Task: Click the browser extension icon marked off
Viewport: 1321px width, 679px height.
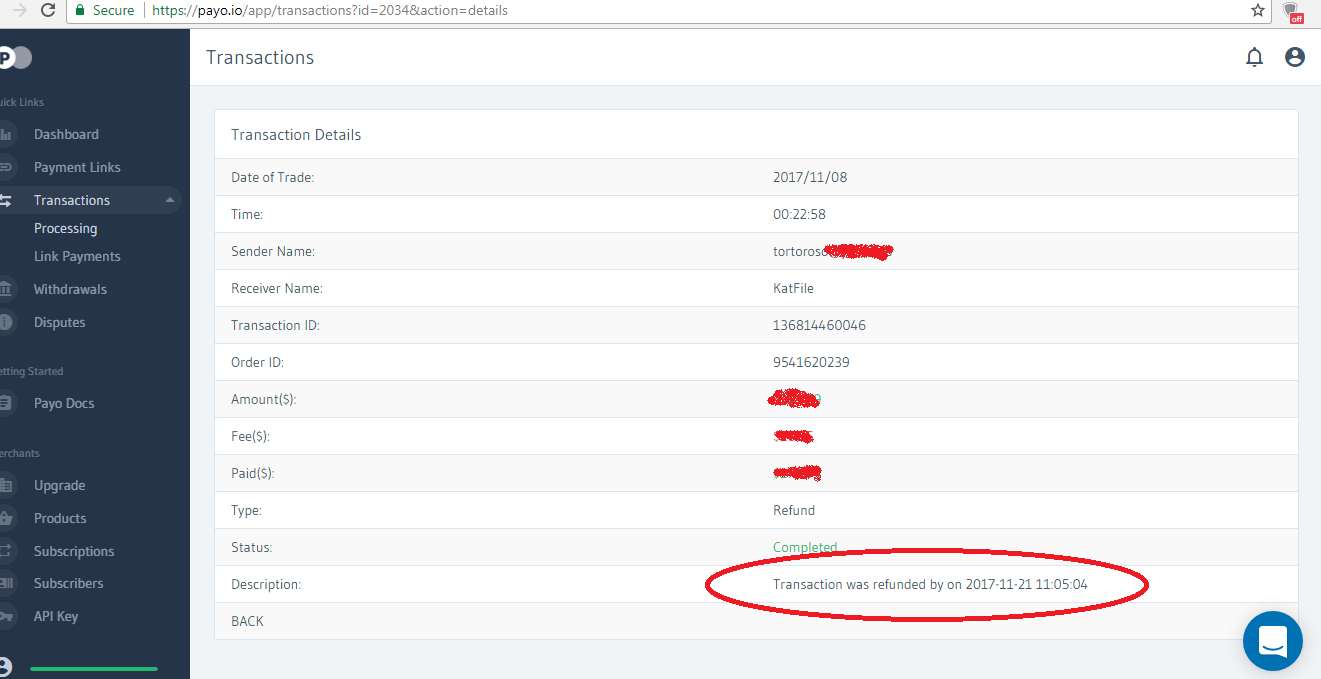Action: point(1294,11)
